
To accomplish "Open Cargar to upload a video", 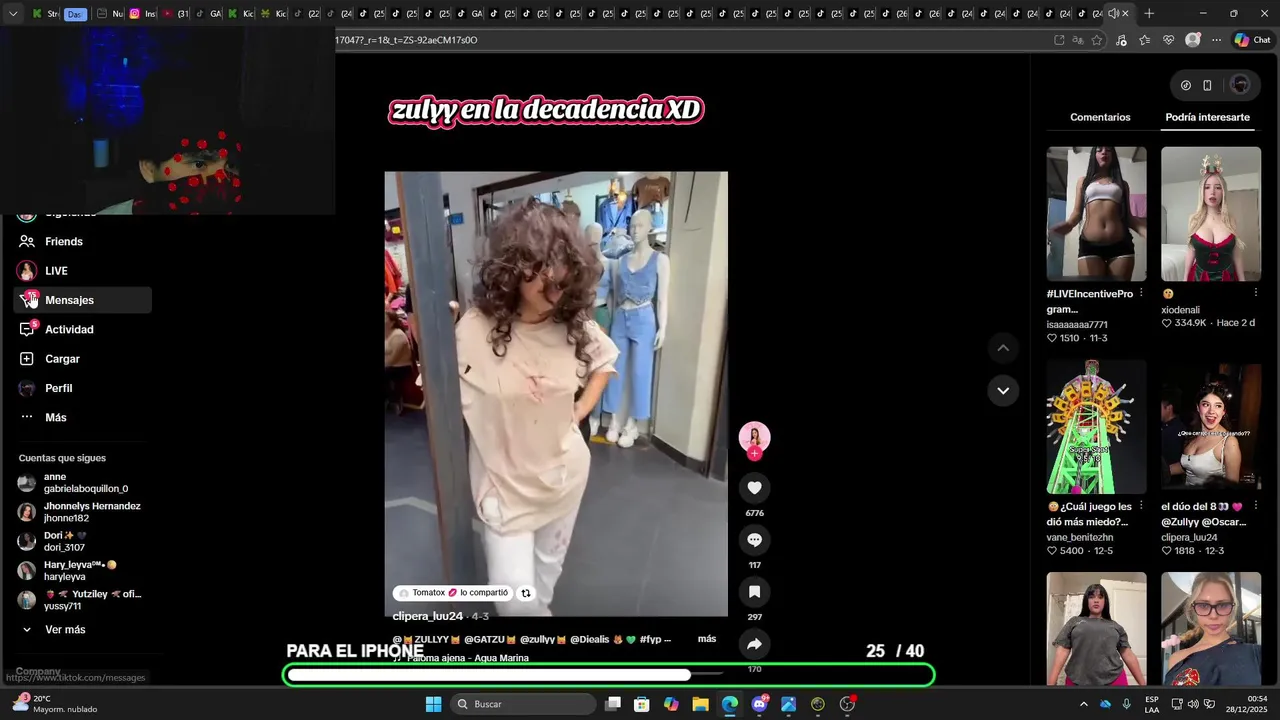I will 82,359.
